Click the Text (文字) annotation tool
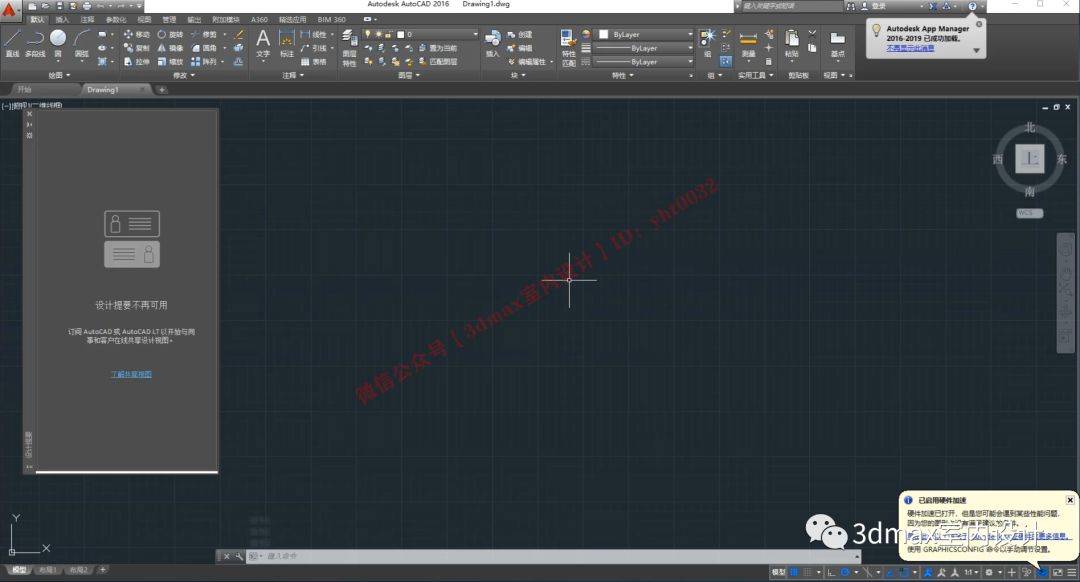The width and height of the screenshot is (1080, 582). (x=261, y=40)
